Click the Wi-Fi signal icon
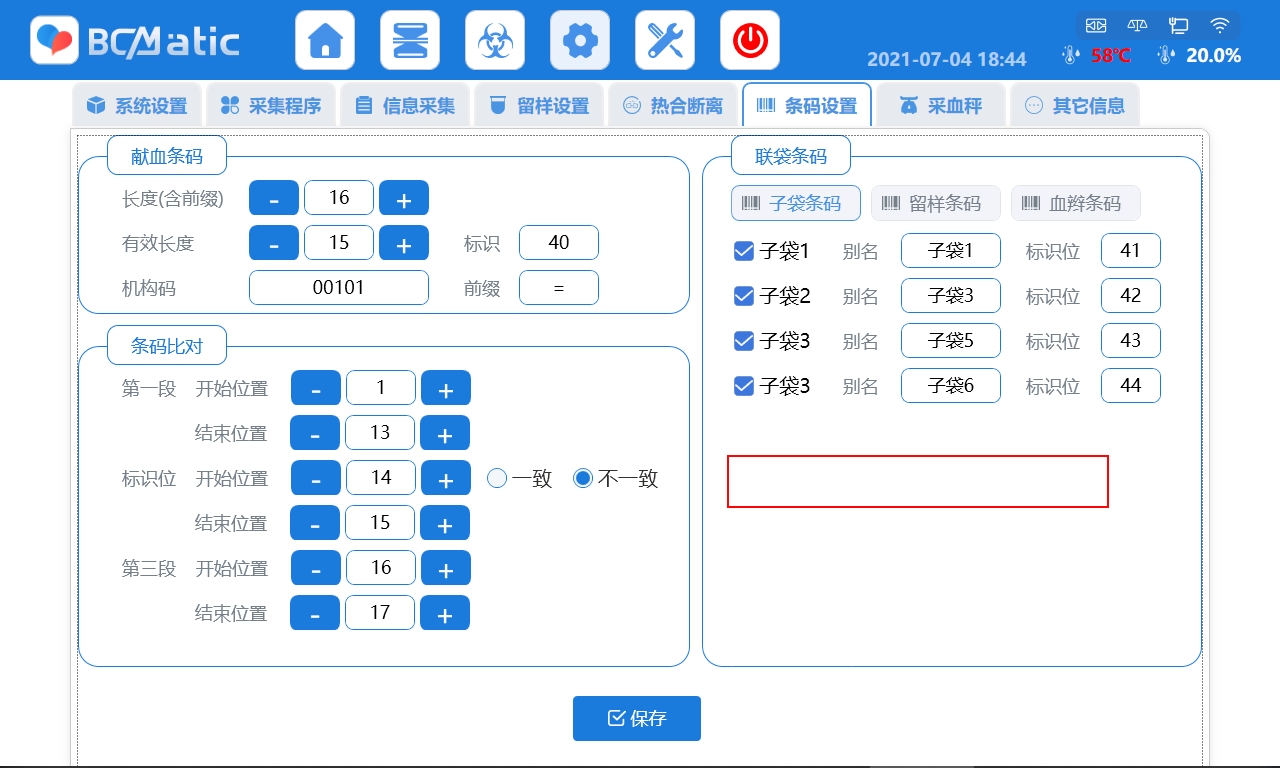The width and height of the screenshot is (1280, 768). 1220,25
